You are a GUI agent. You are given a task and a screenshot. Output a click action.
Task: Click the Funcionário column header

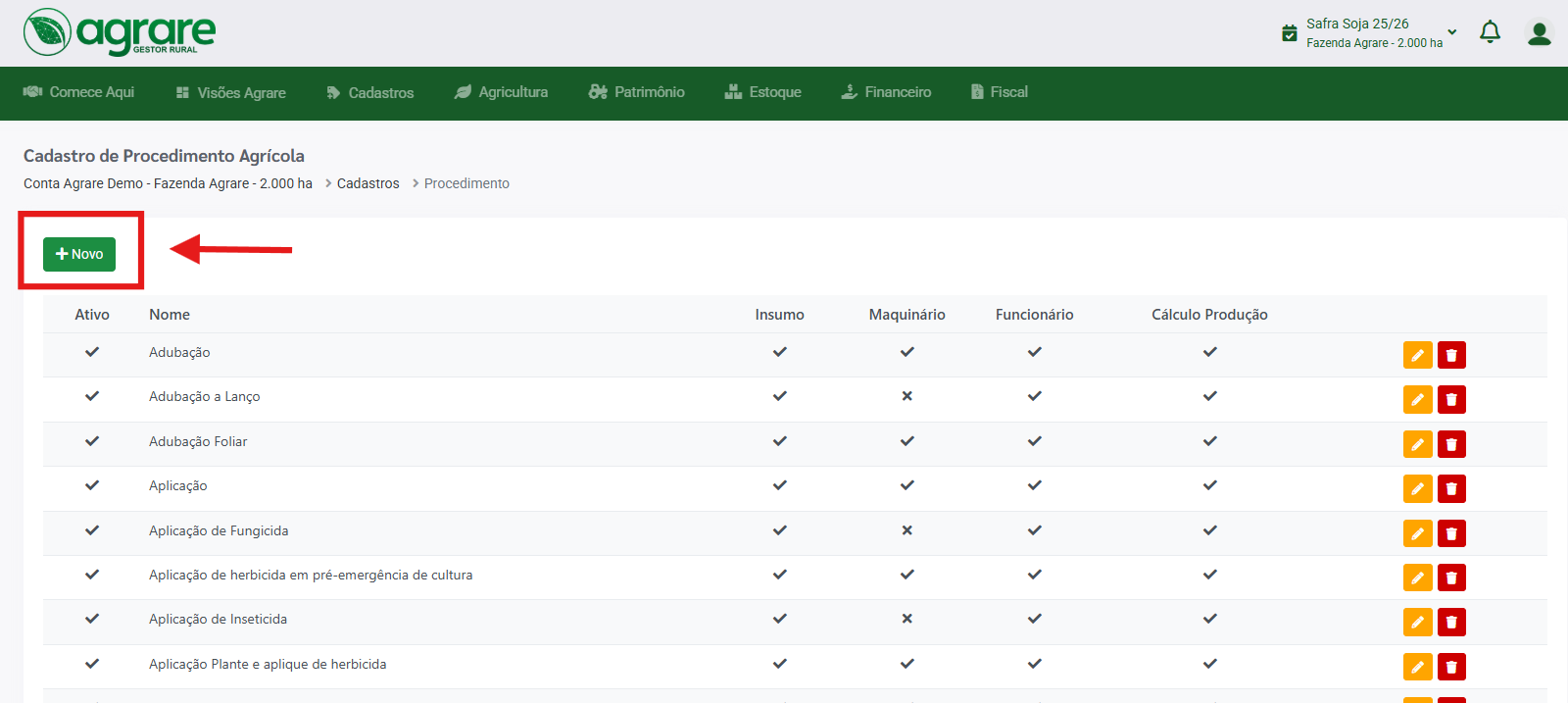[1035, 315]
